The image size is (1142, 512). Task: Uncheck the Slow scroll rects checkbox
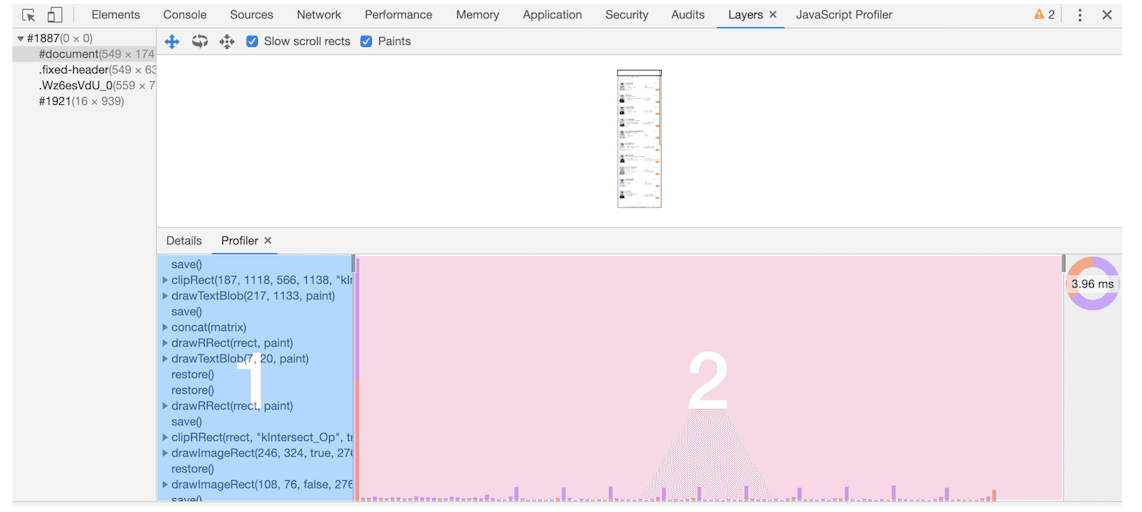click(x=252, y=41)
